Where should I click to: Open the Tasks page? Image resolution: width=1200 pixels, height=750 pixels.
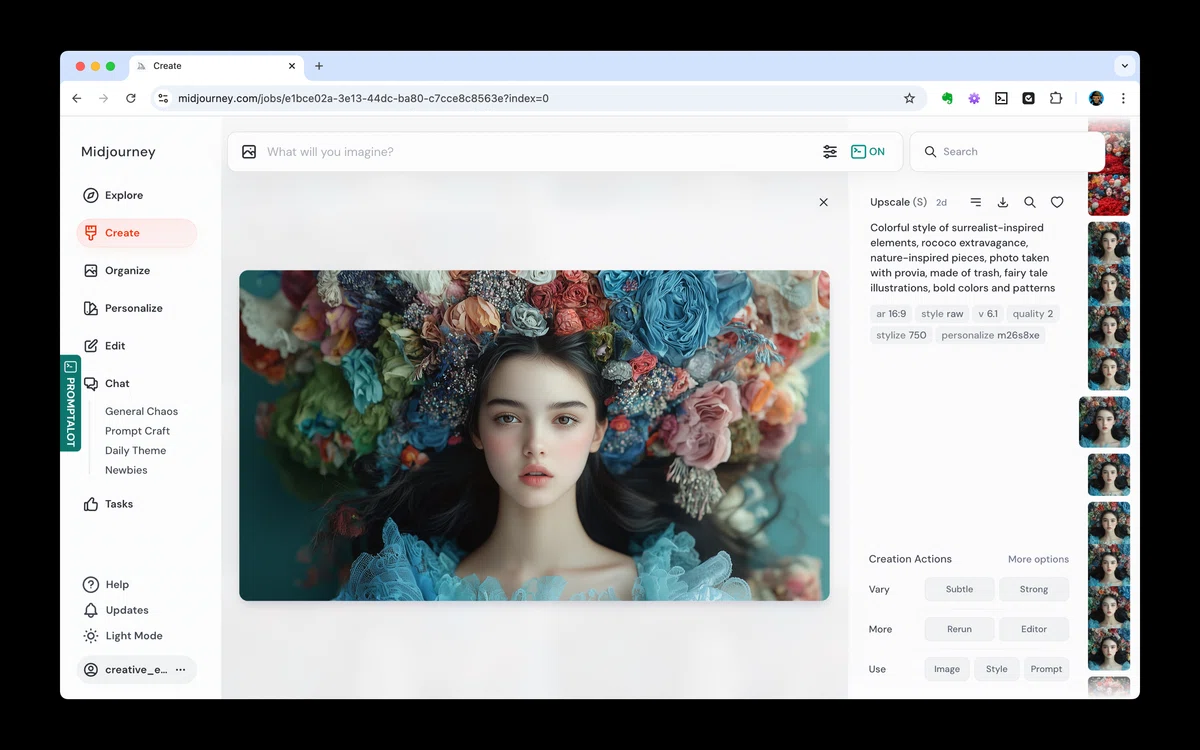pyautogui.click(x=108, y=504)
